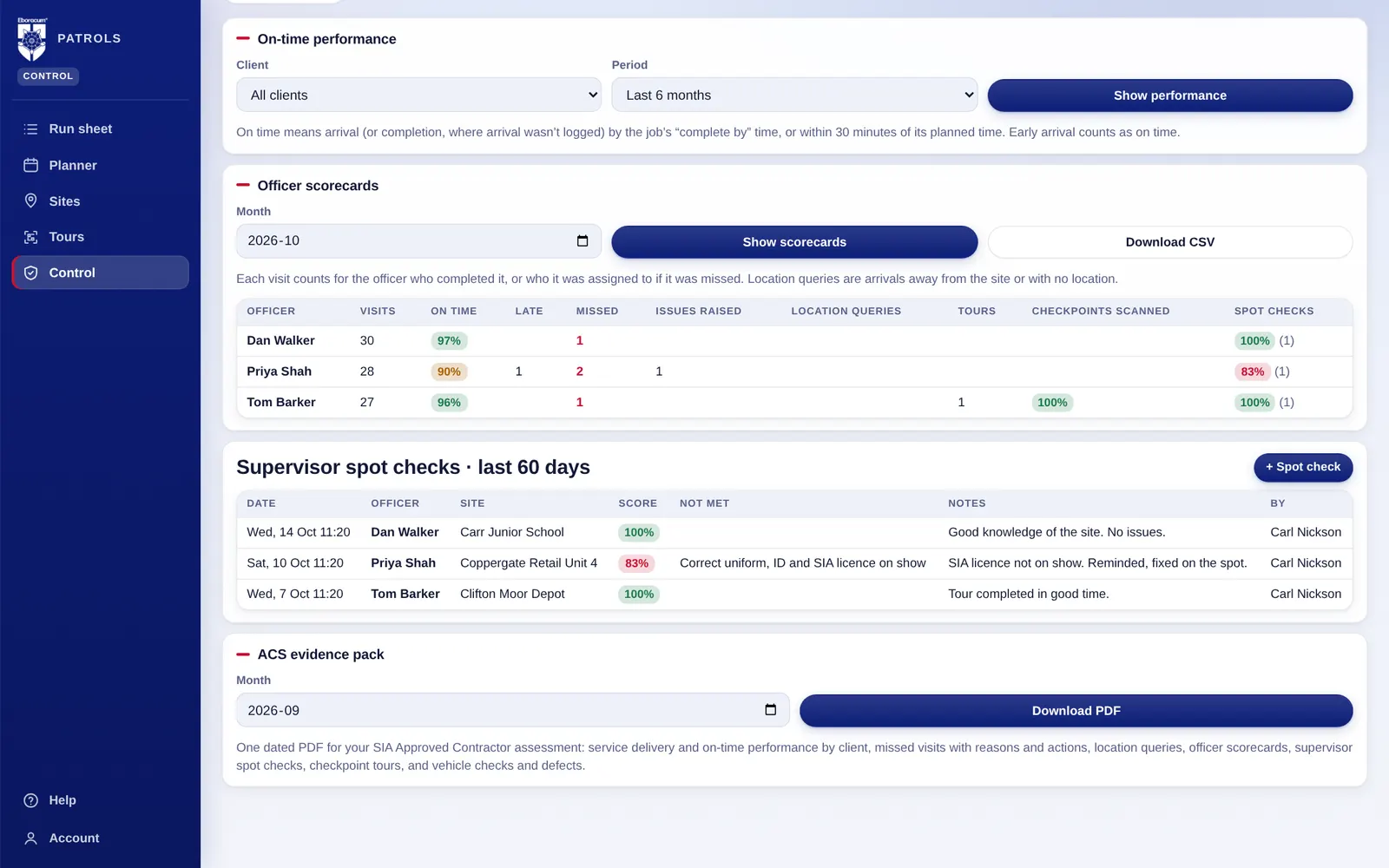The height and width of the screenshot is (868, 1389).
Task: Collapse the On-time performance section
Action: click(x=243, y=39)
